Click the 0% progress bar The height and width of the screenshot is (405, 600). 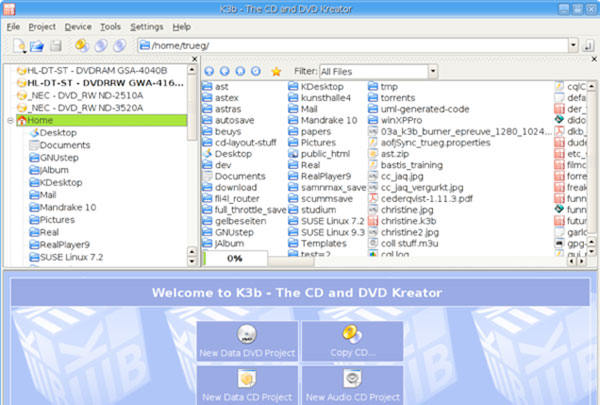tap(235, 258)
